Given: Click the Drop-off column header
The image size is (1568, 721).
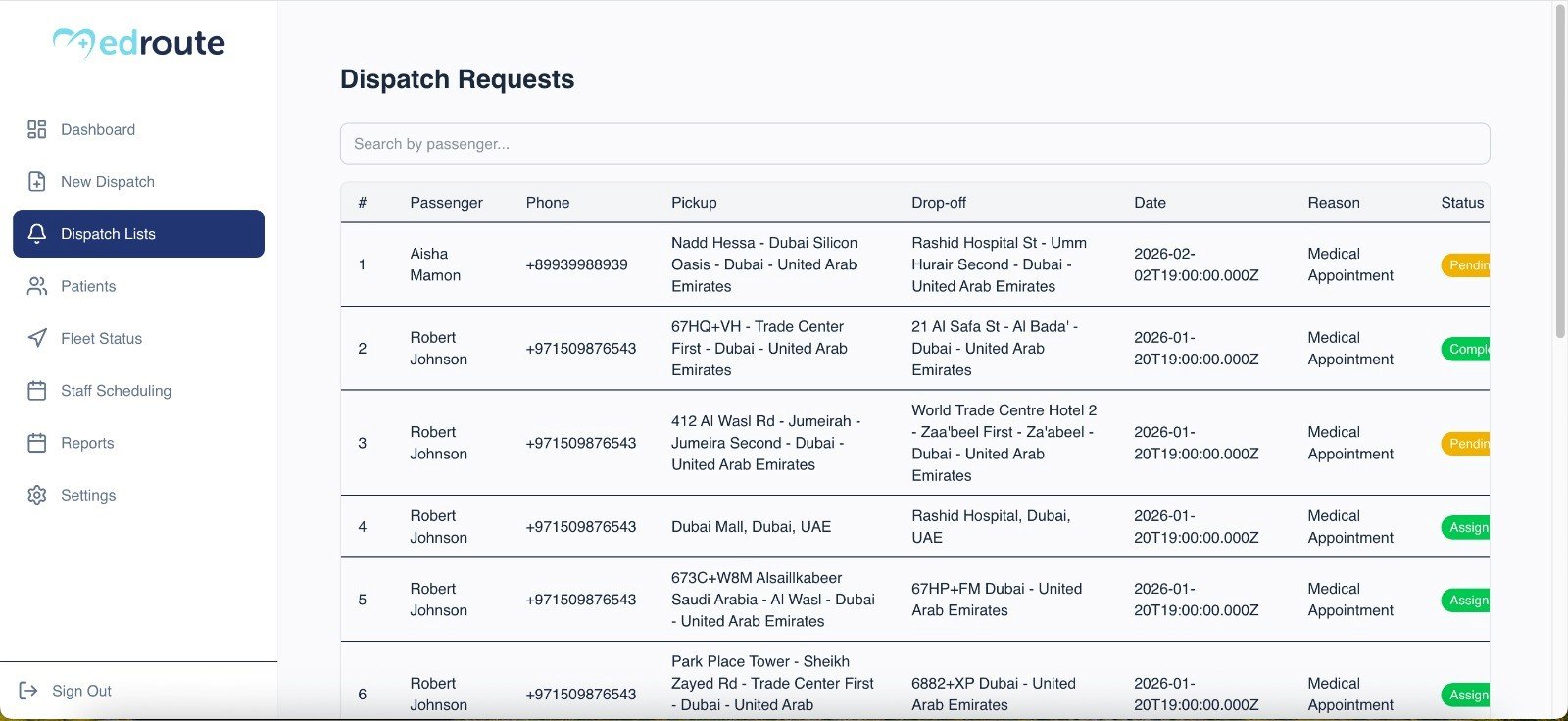Looking at the screenshot, I should tap(938, 202).
